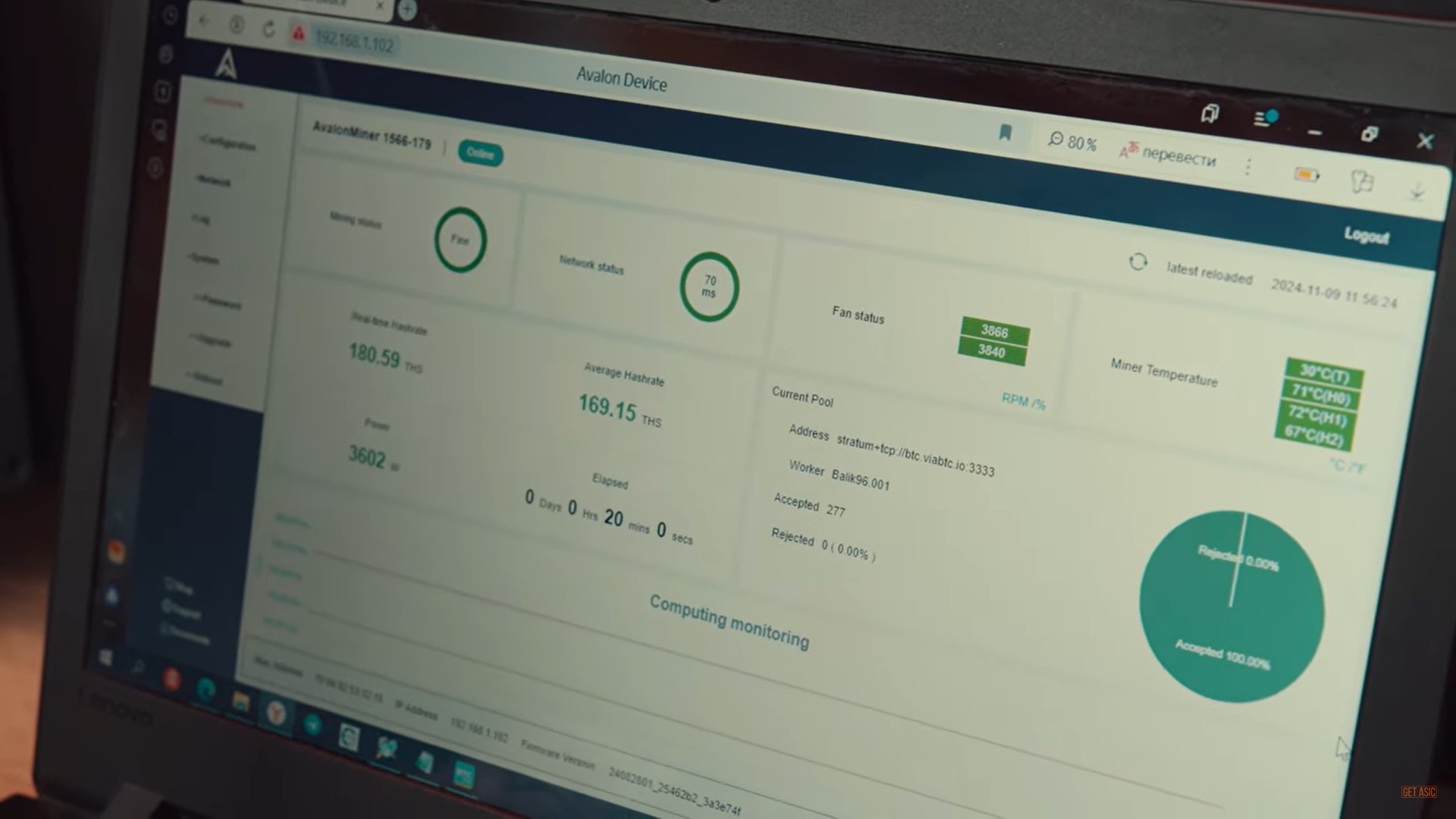Open the Configuration sidebar item
Viewport: 1456px width, 819px height.
(x=228, y=144)
